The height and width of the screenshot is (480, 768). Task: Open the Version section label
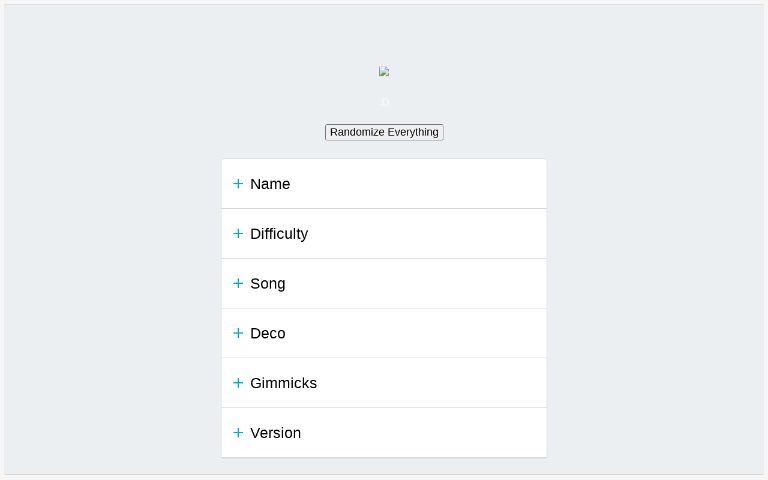click(x=276, y=433)
